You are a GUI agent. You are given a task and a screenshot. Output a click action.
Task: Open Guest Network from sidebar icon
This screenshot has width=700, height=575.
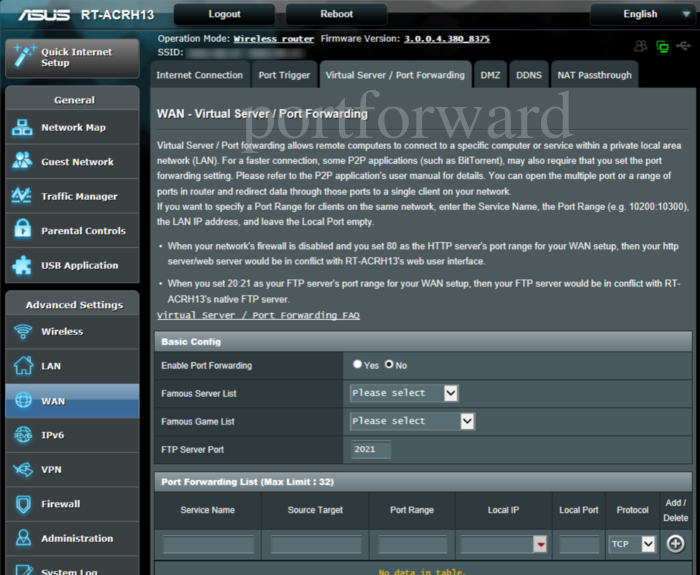point(22,162)
